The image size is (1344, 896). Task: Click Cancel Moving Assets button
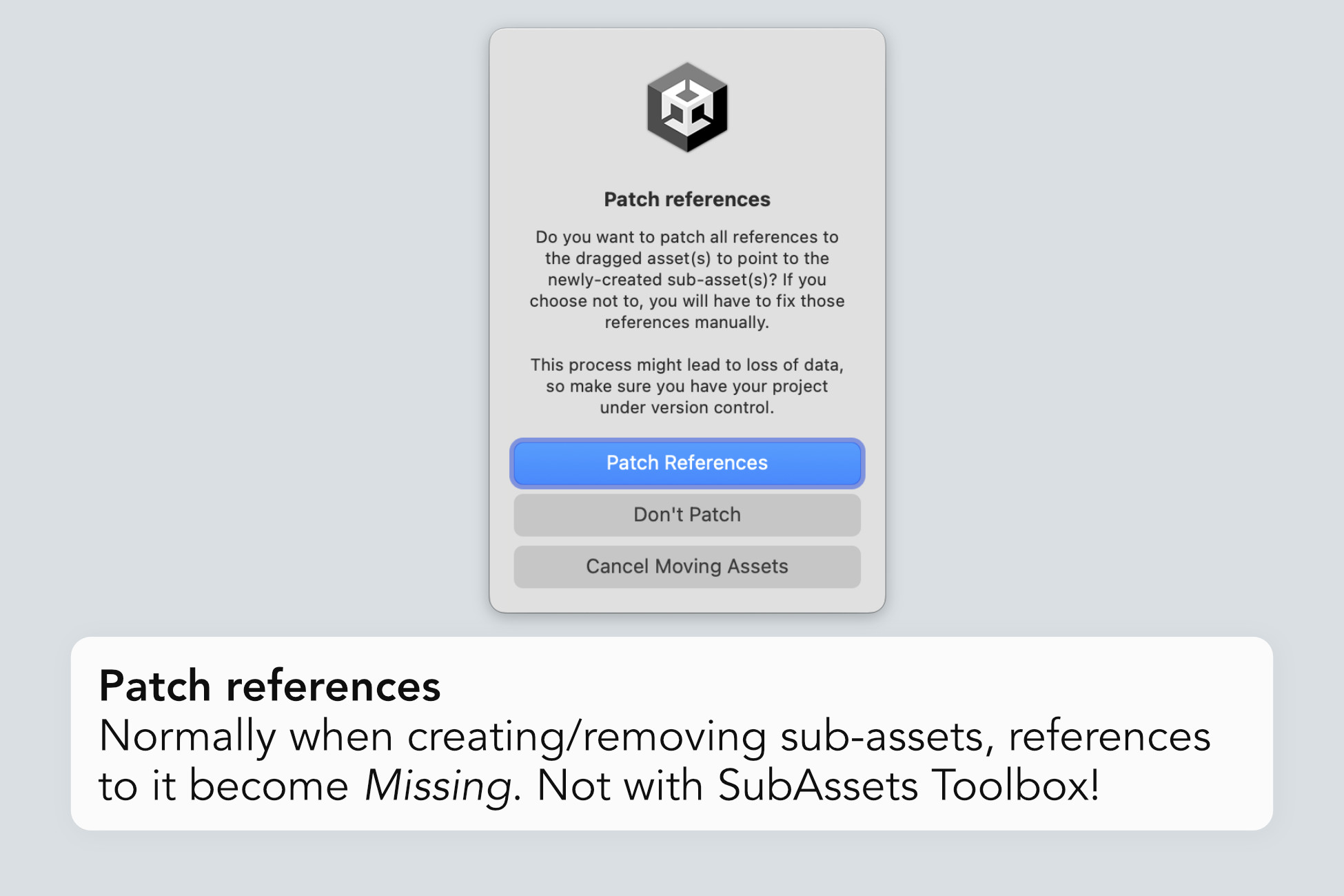tap(686, 567)
